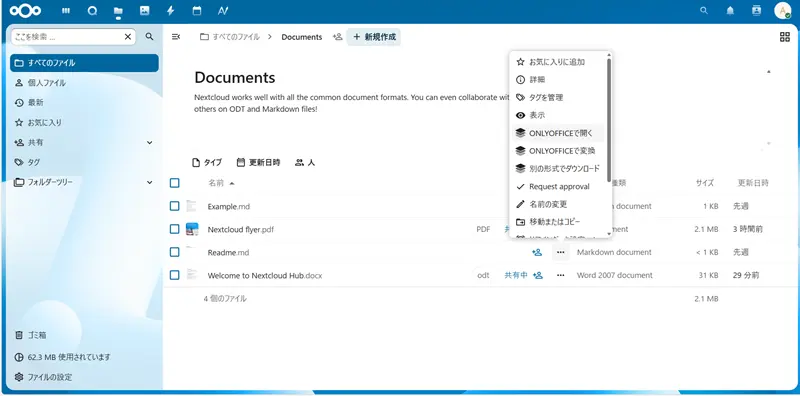Choose 表示 from context menu
Screen dimensions: 800x396
[x=558, y=115]
